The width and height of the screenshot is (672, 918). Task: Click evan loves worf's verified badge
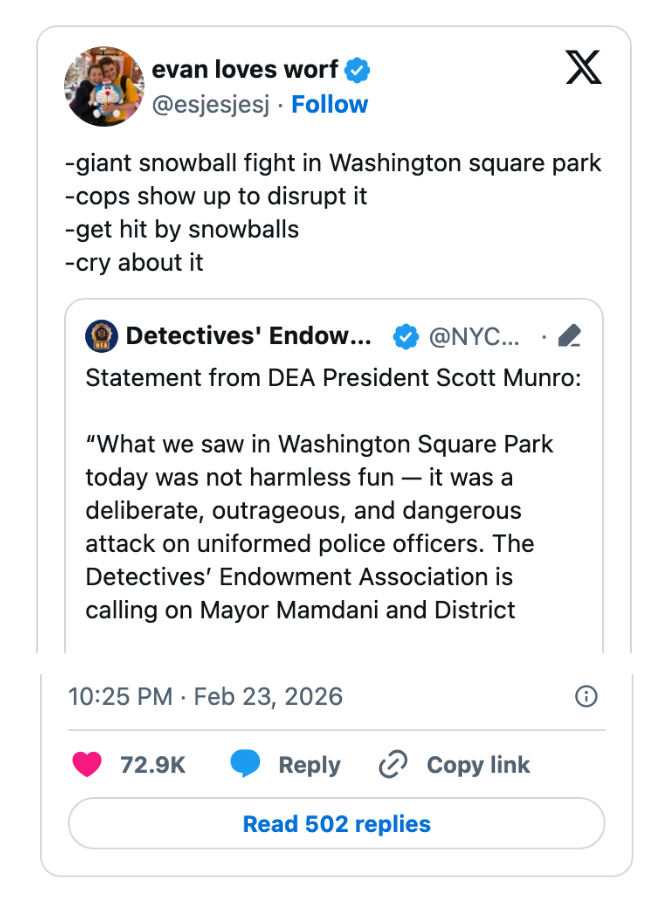click(358, 70)
